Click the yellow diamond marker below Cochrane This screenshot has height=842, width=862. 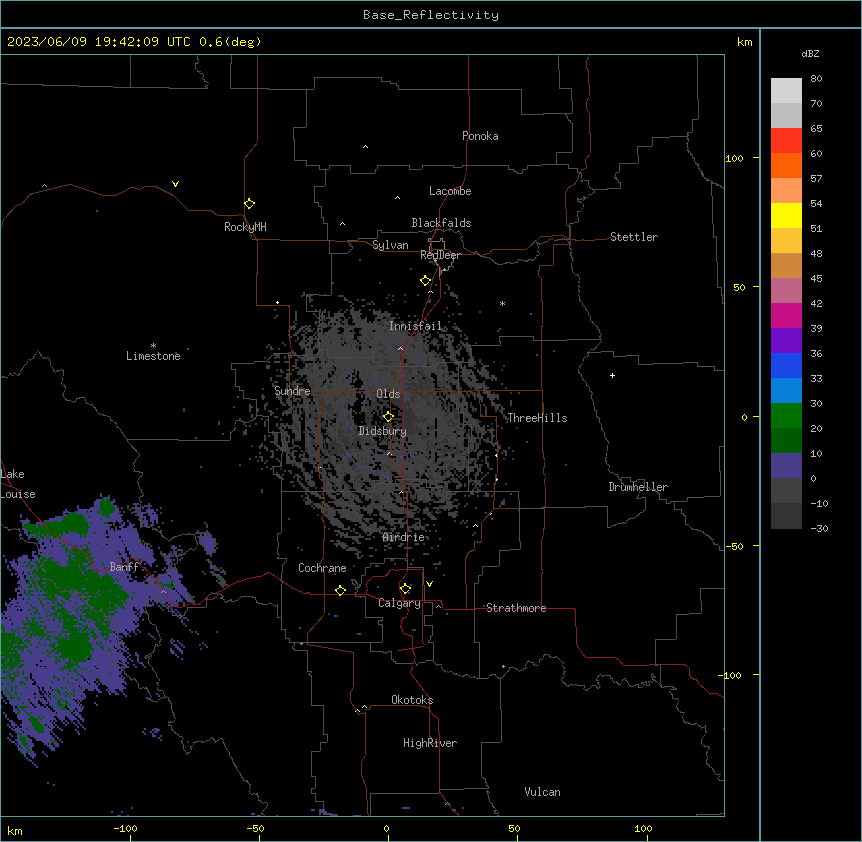point(340,590)
